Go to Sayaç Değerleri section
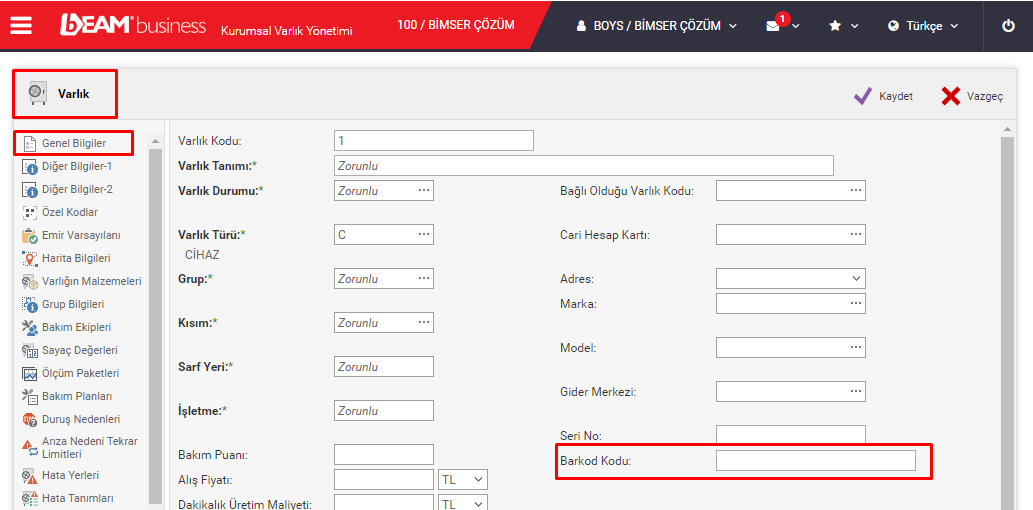 coord(80,351)
